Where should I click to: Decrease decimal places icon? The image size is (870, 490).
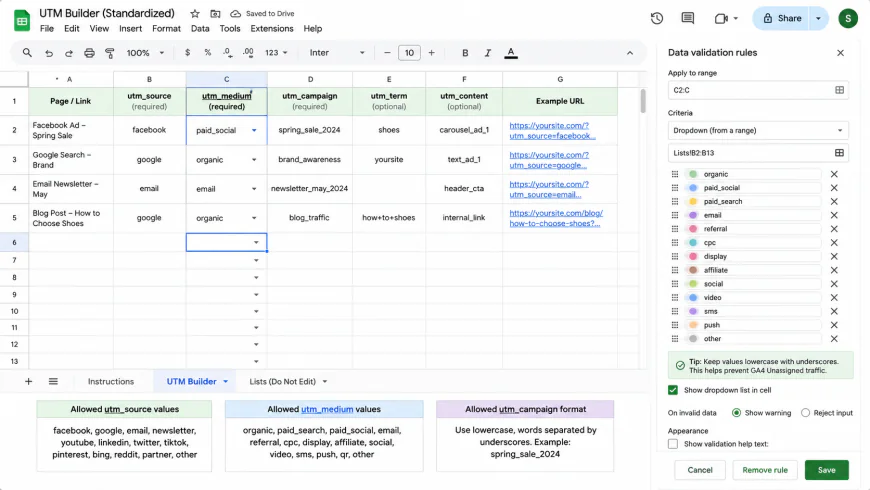[227, 53]
